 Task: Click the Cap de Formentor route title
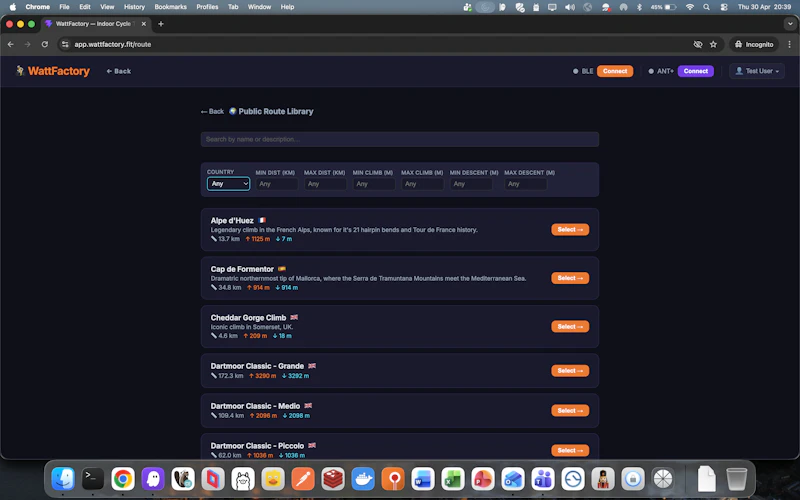242,269
